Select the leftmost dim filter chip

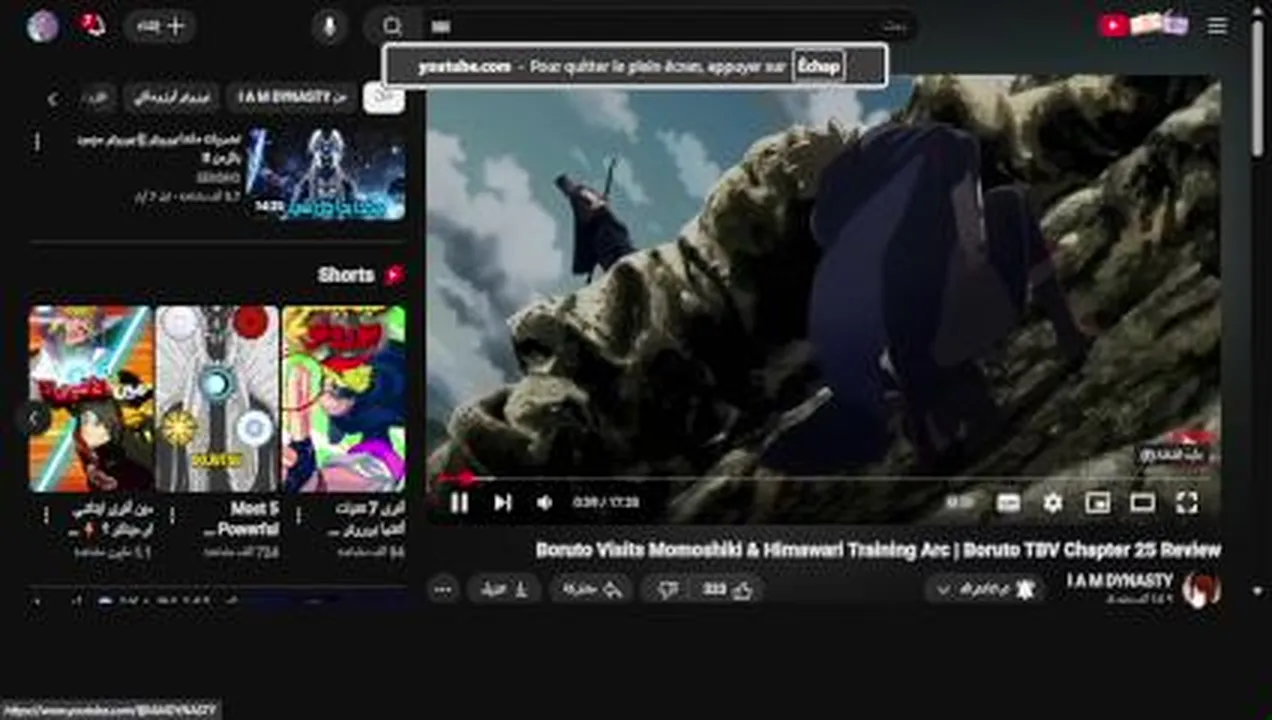point(96,98)
